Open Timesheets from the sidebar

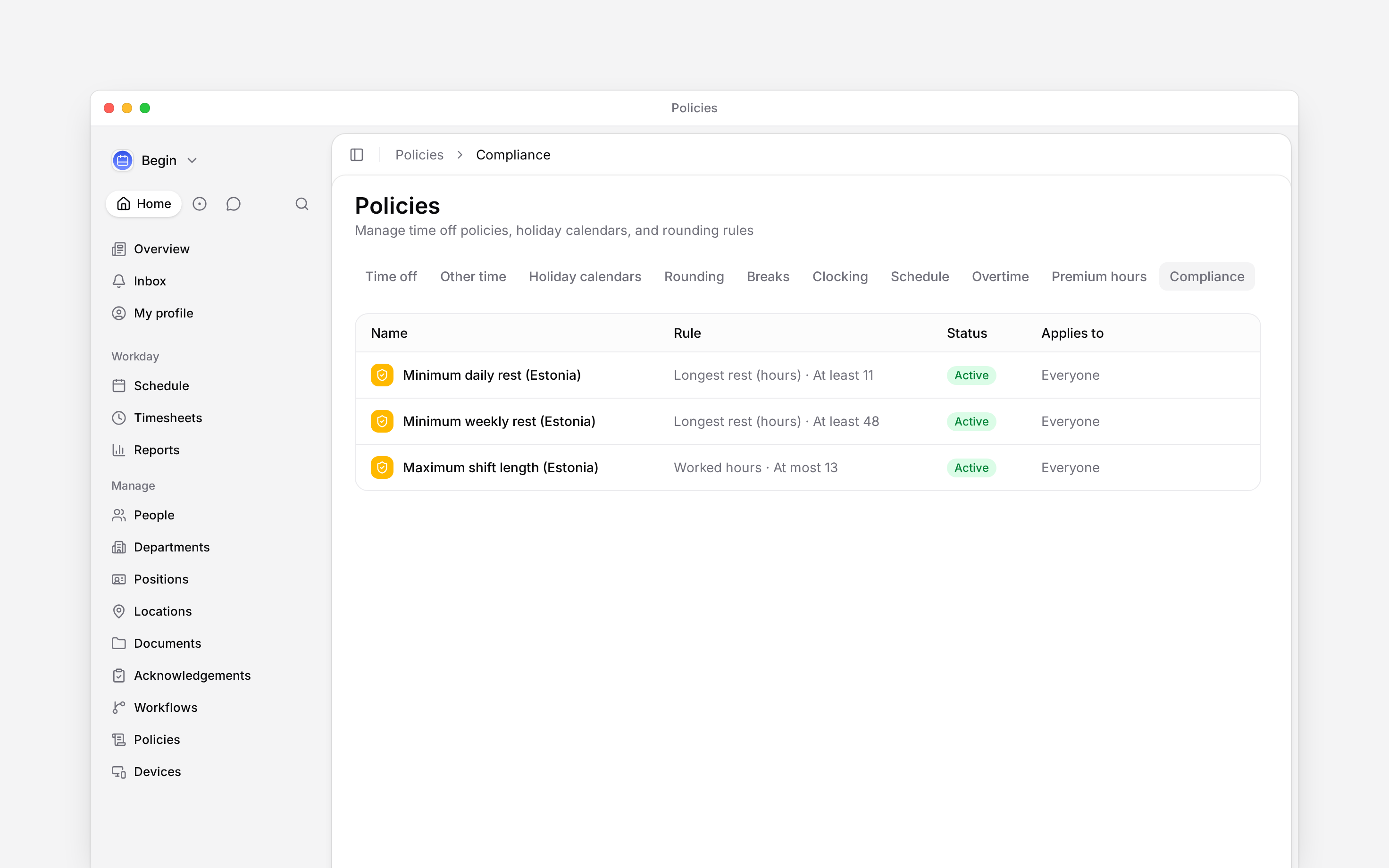[168, 418]
